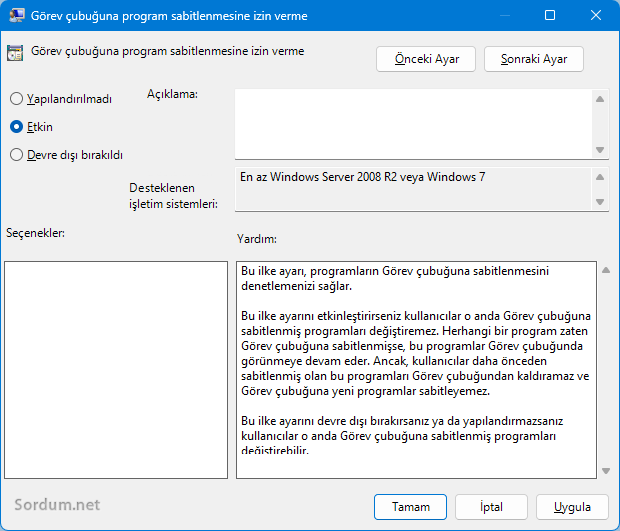Choose the Etkin radio button
The image size is (620, 531).
click(16, 127)
